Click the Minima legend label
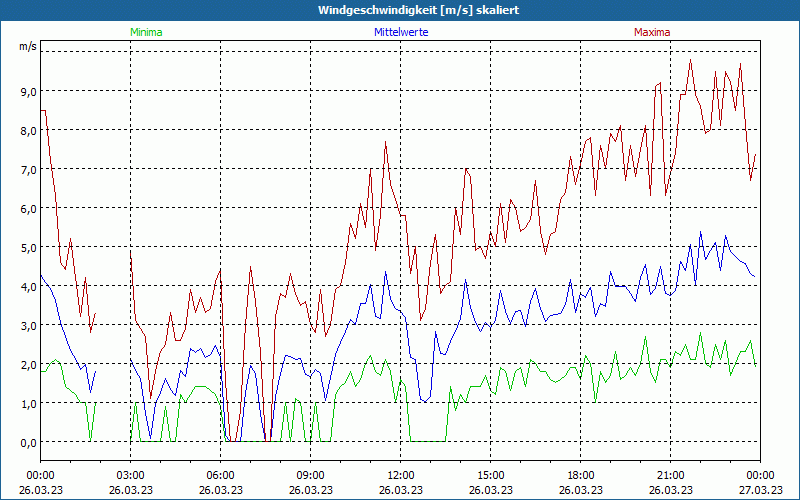 coord(146,32)
